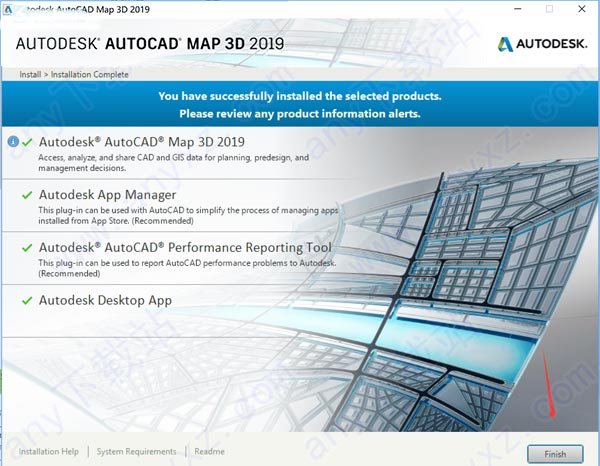The image size is (600, 466).
Task: Select the 'Autodesk App Manager' product title
Action: [108, 195]
